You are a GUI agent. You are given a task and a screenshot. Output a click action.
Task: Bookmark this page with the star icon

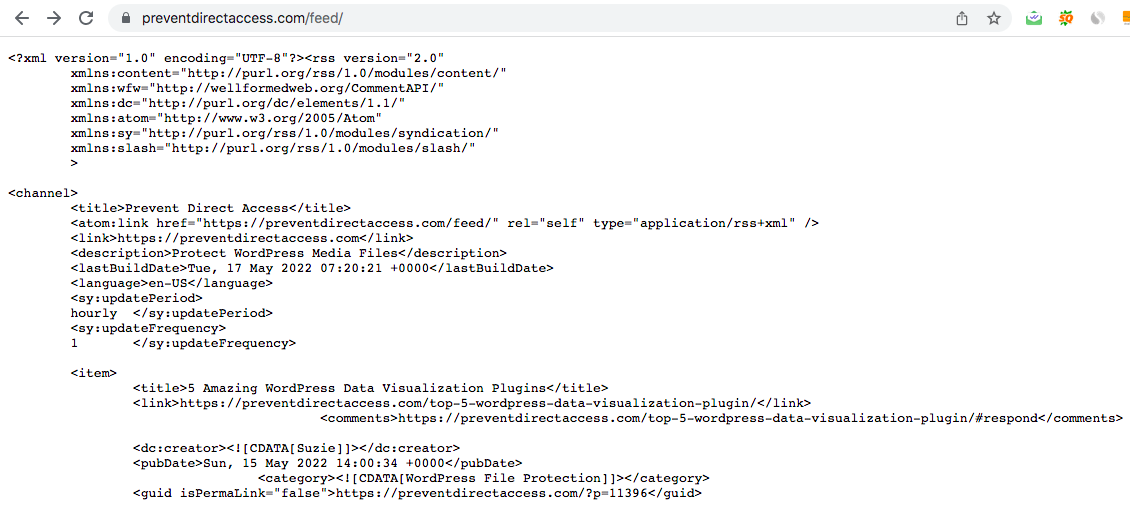tap(994, 19)
